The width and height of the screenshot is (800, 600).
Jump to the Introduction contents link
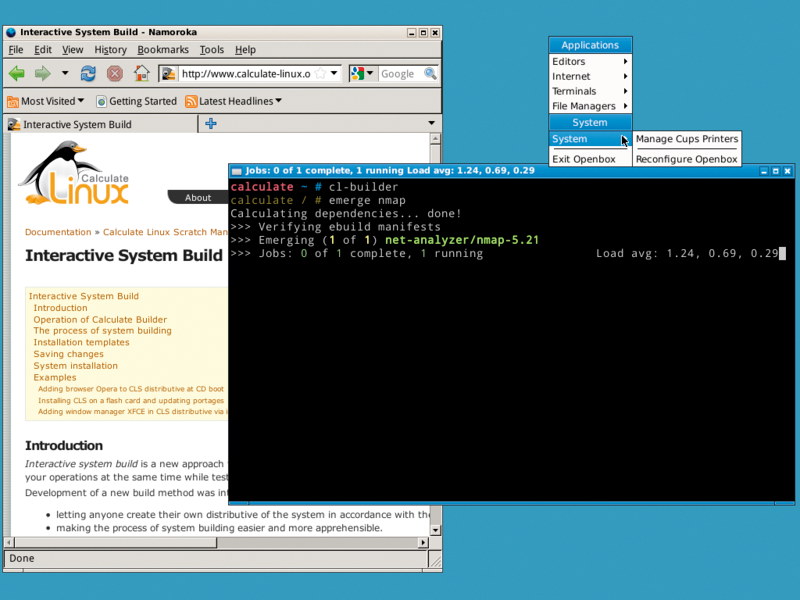coord(60,308)
